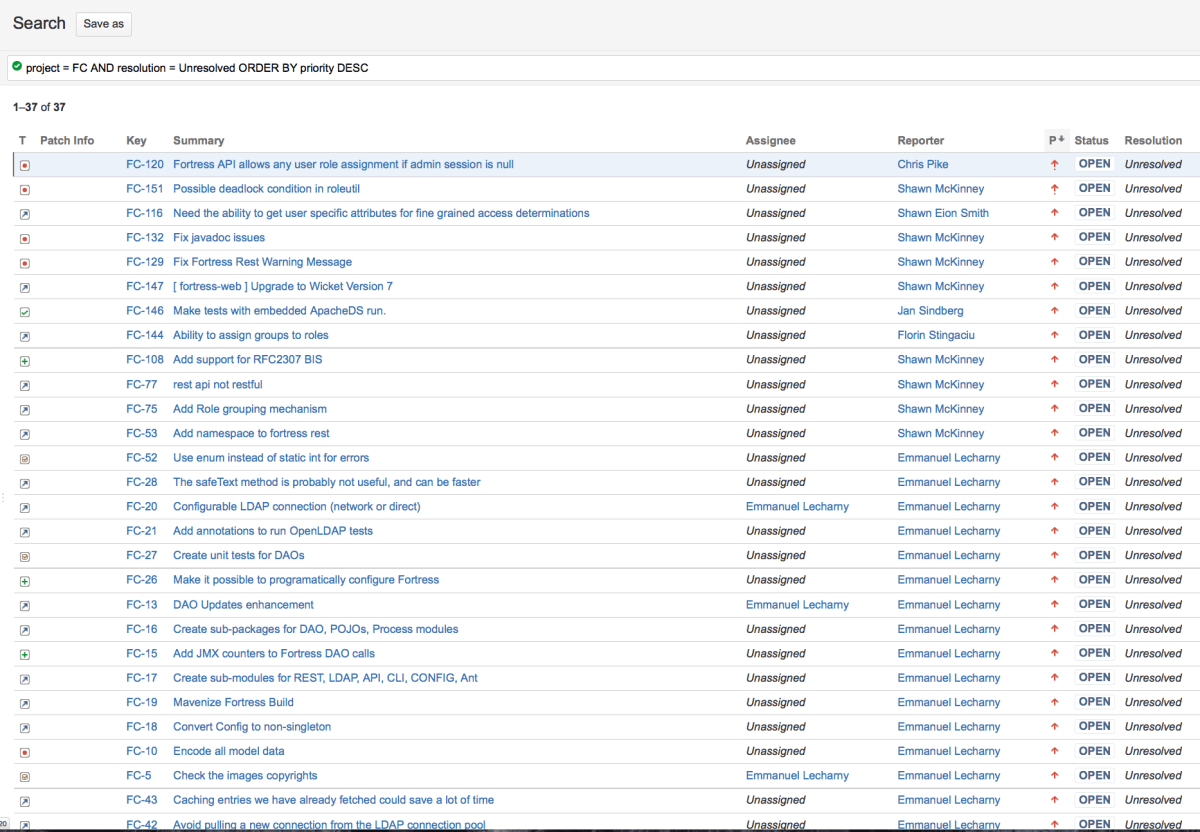Open assignee Emmanuel Lecharny on FC-20

[x=797, y=507]
